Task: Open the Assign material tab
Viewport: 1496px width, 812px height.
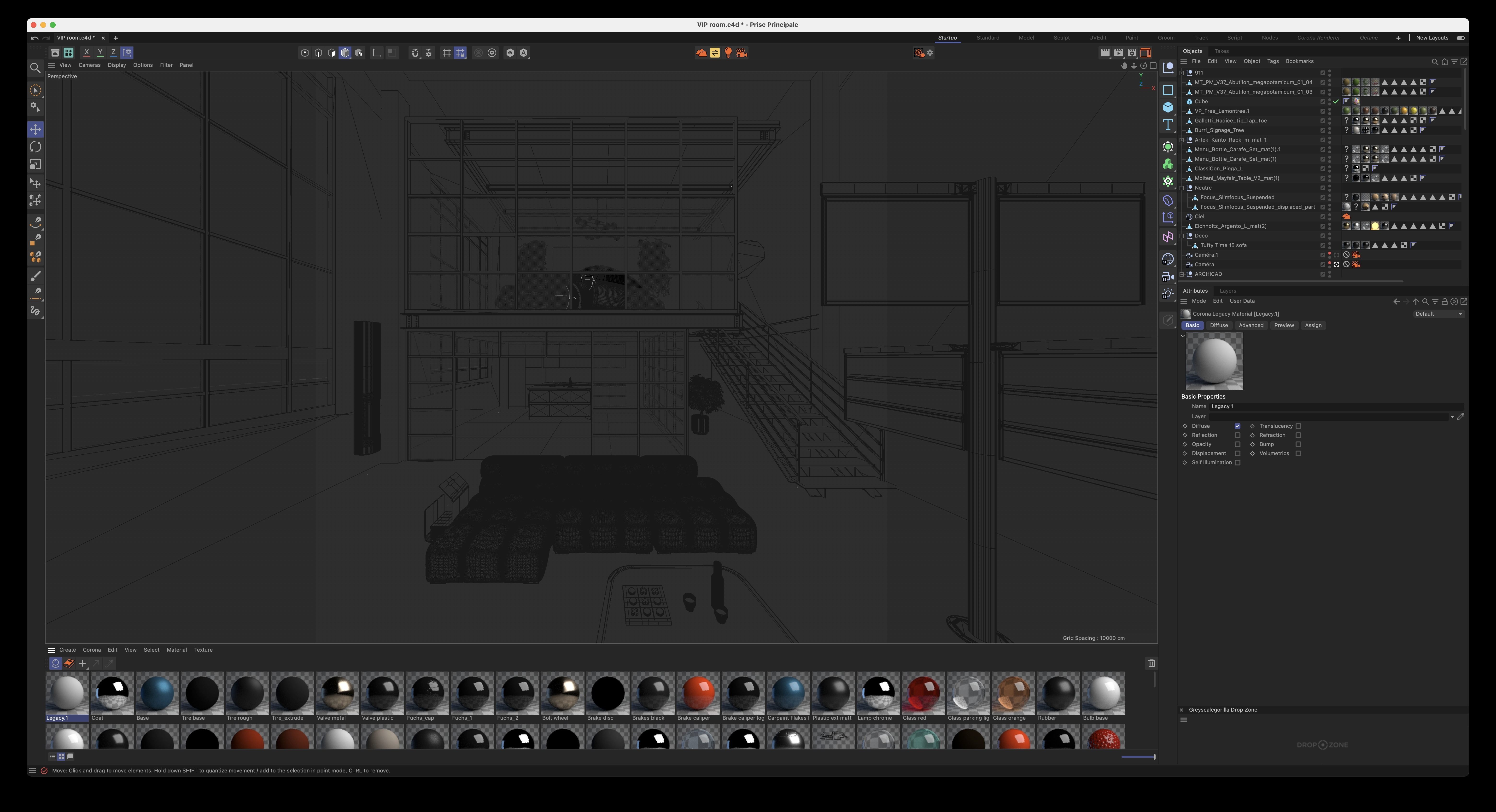Action: click(x=1313, y=326)
